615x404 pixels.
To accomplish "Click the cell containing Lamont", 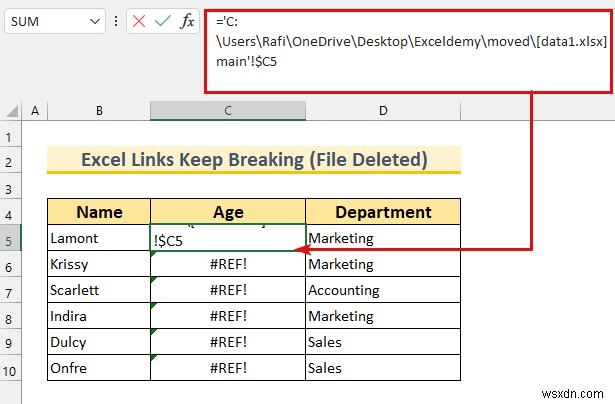I will pos(99,238).
